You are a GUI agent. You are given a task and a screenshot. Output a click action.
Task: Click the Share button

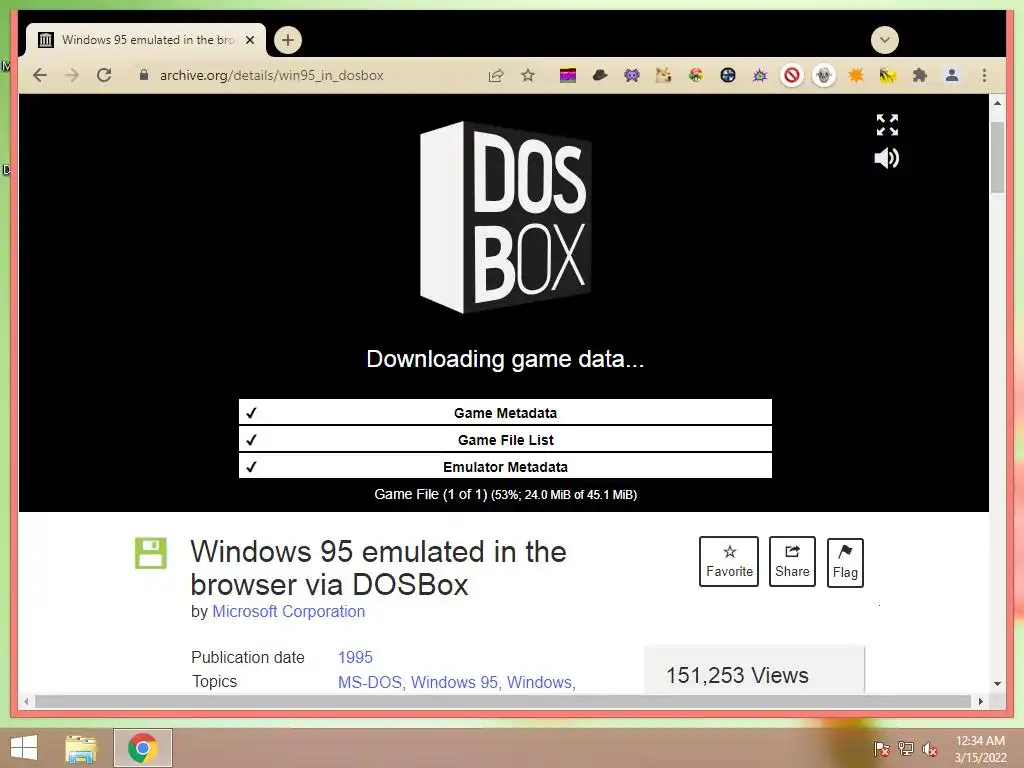coord(792,562)
